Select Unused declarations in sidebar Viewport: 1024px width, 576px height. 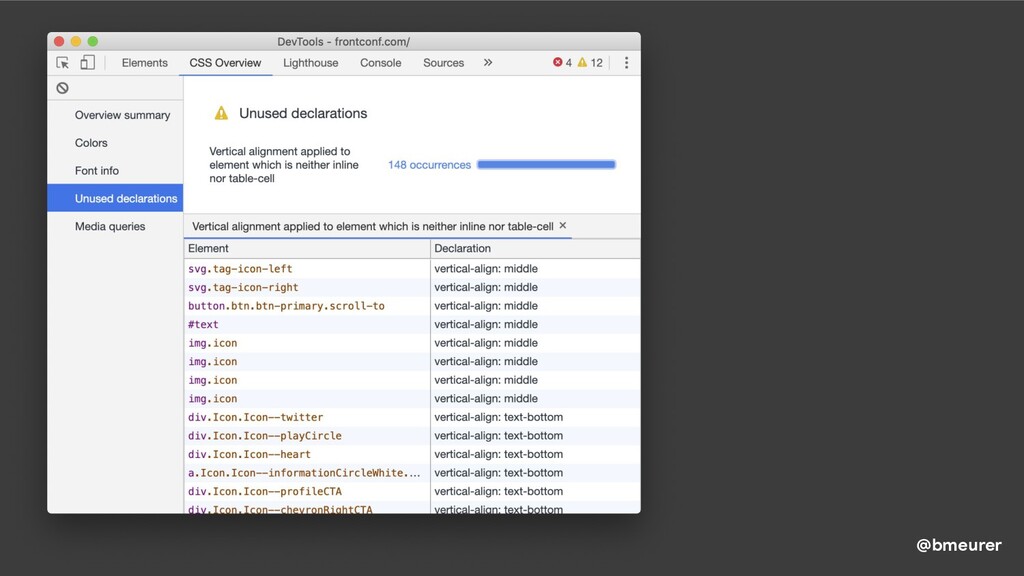coord(115,199)
